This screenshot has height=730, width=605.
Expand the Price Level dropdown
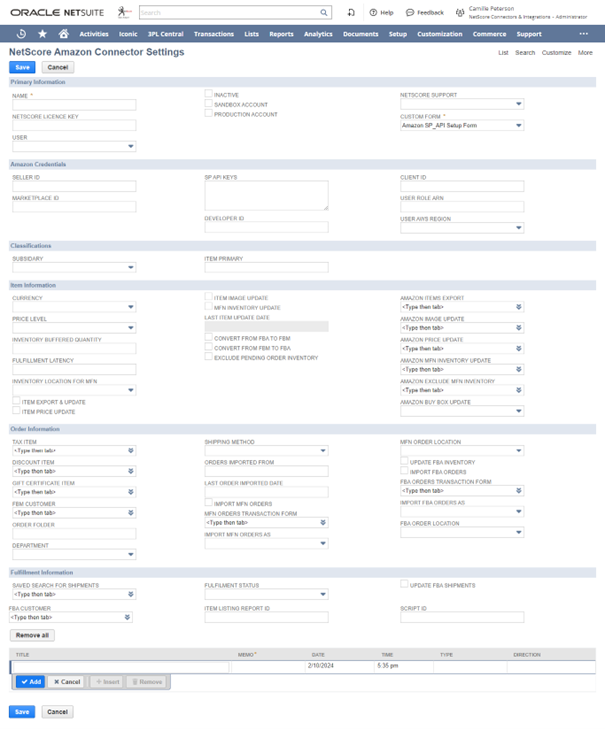(131, 328)
